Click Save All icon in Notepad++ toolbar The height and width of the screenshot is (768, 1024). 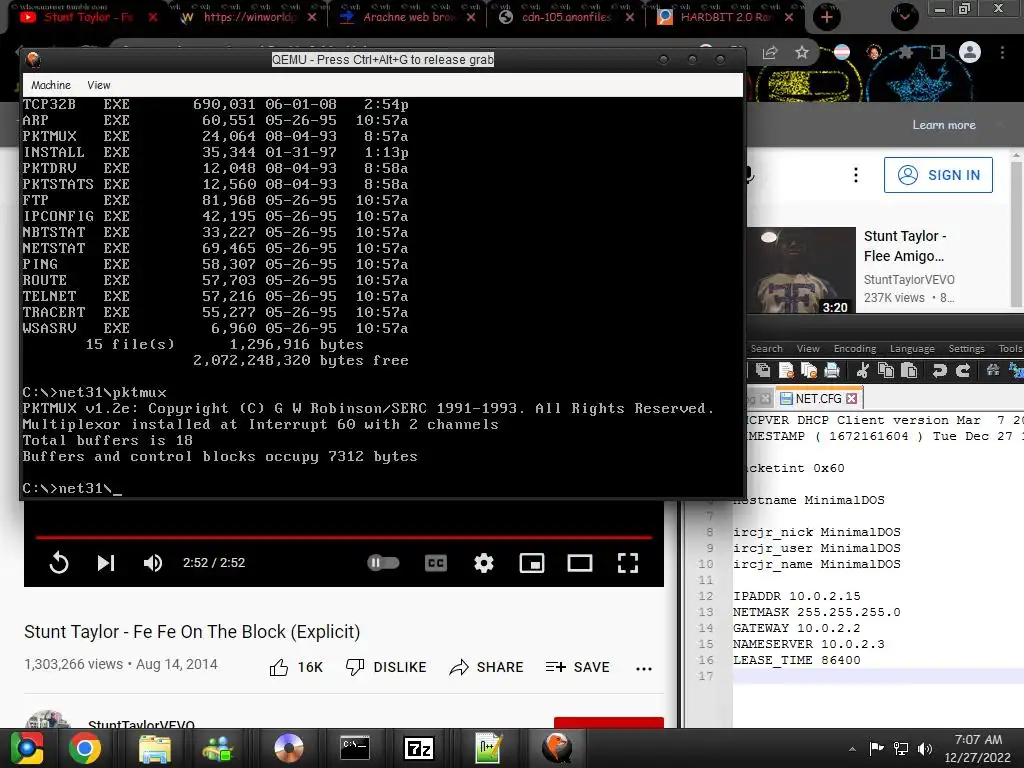click(762, 371)
